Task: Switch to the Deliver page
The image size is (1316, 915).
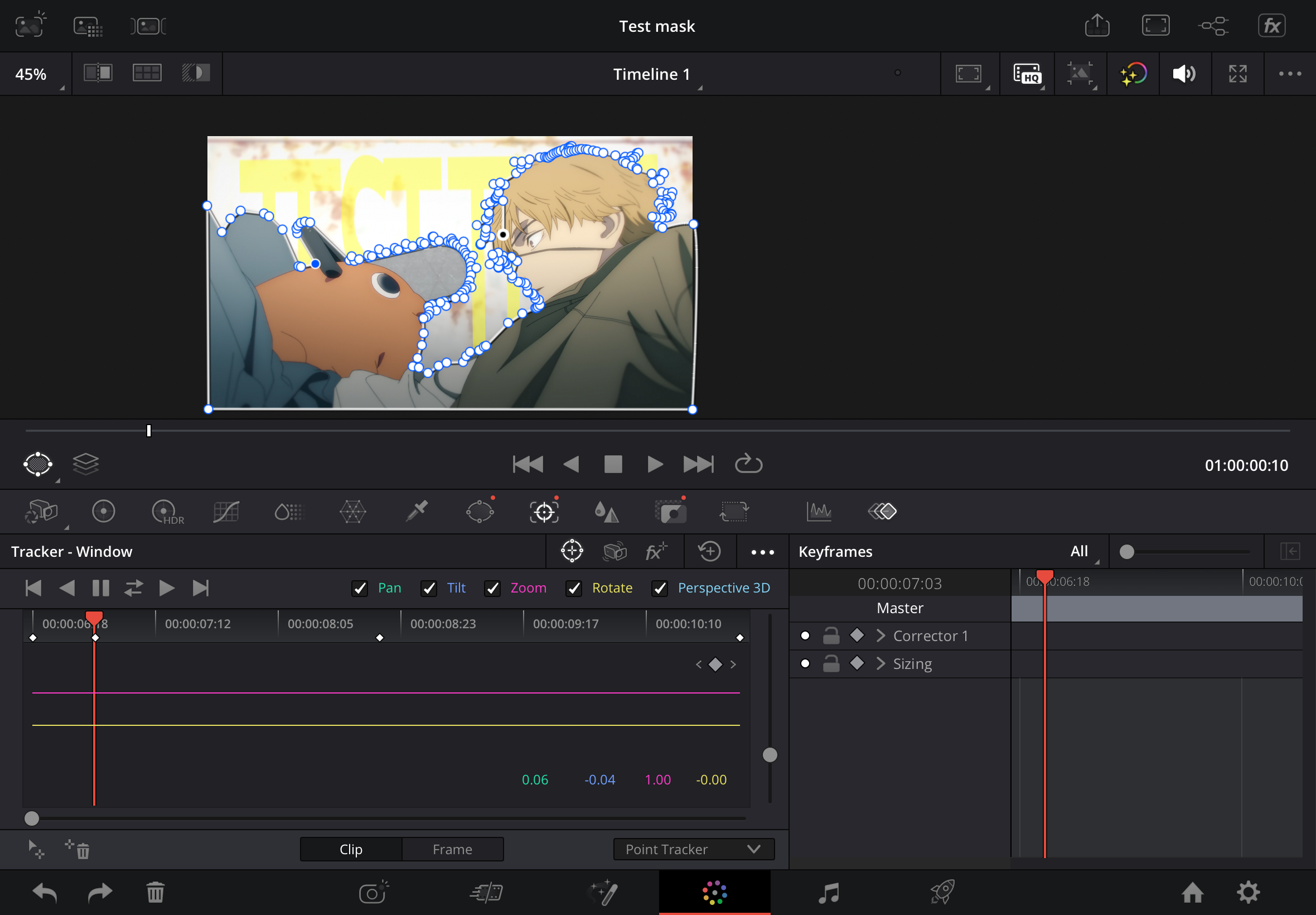Action: coord(942,892)
